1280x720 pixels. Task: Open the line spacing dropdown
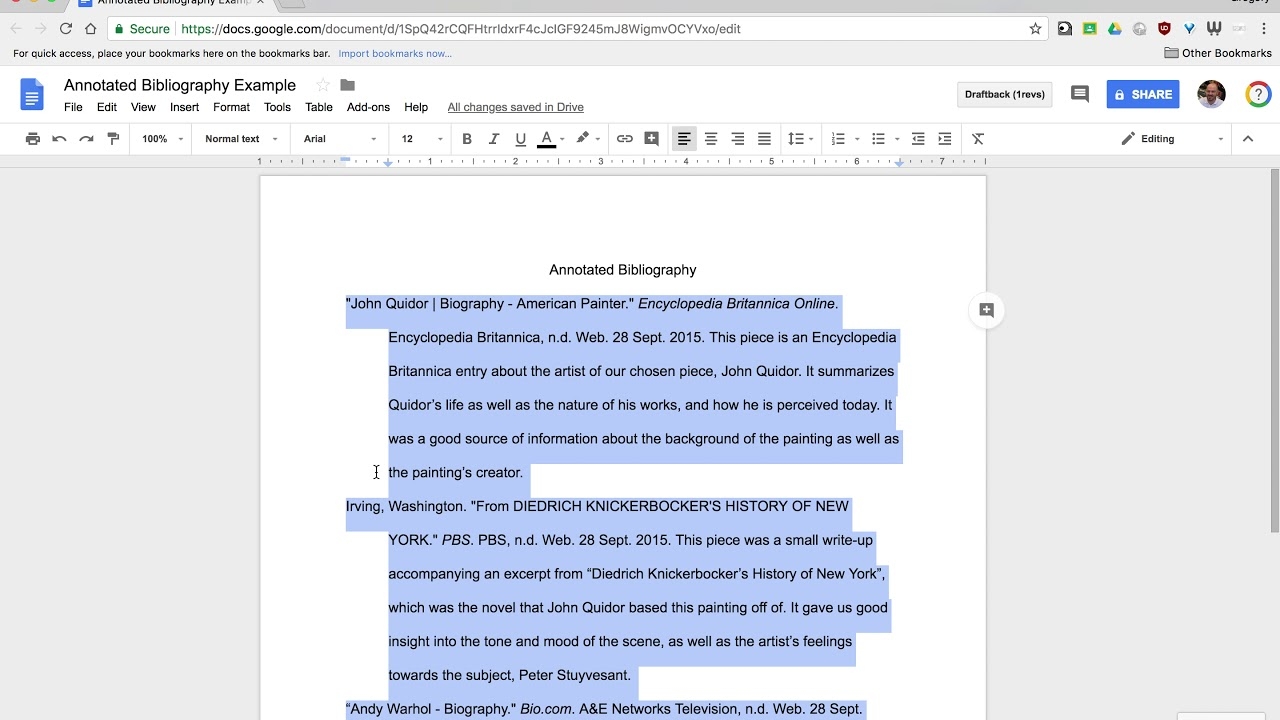click(x=800, y=138)
